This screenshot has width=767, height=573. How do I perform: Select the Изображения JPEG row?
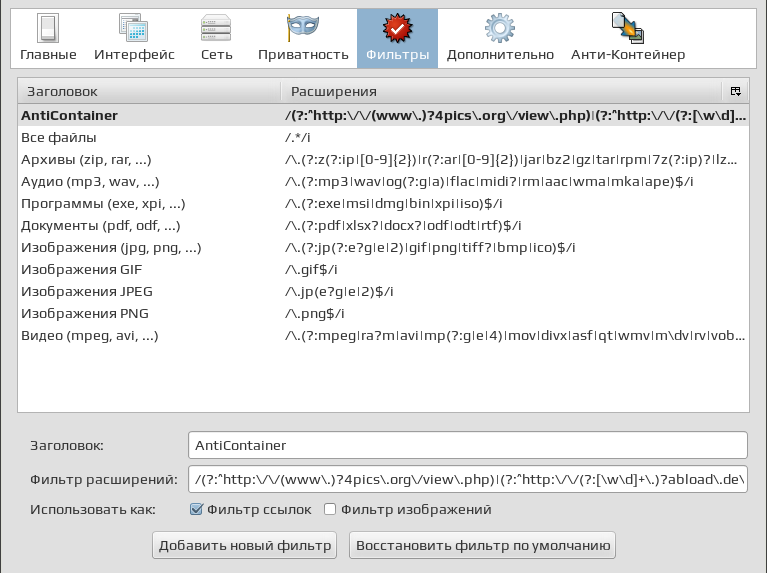(383, 292)
